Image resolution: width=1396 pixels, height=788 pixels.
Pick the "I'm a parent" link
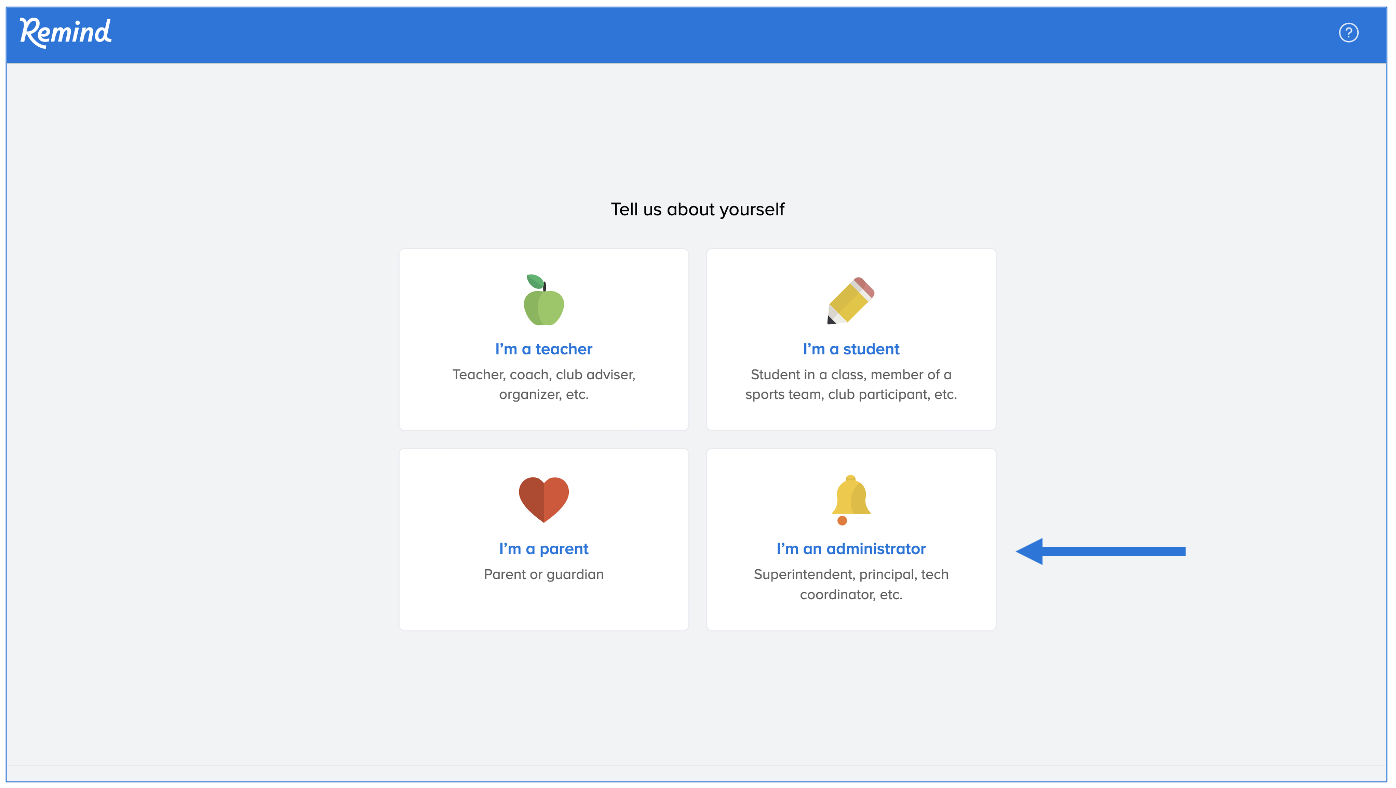tap(544, 549)
